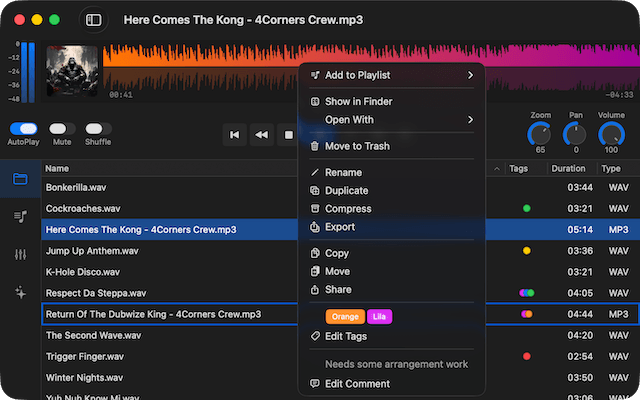Click the playlist icon beside Add to Playlist

click(315, 75)
